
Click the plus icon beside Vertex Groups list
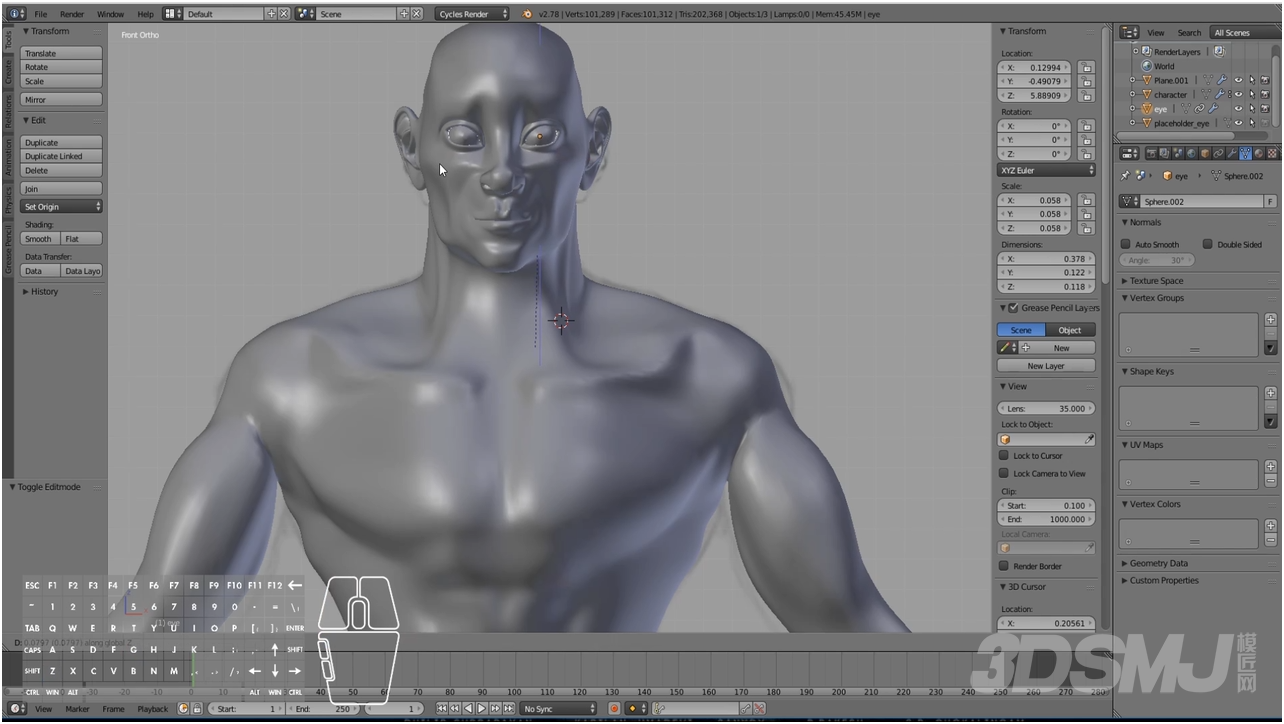(1271, 320)
